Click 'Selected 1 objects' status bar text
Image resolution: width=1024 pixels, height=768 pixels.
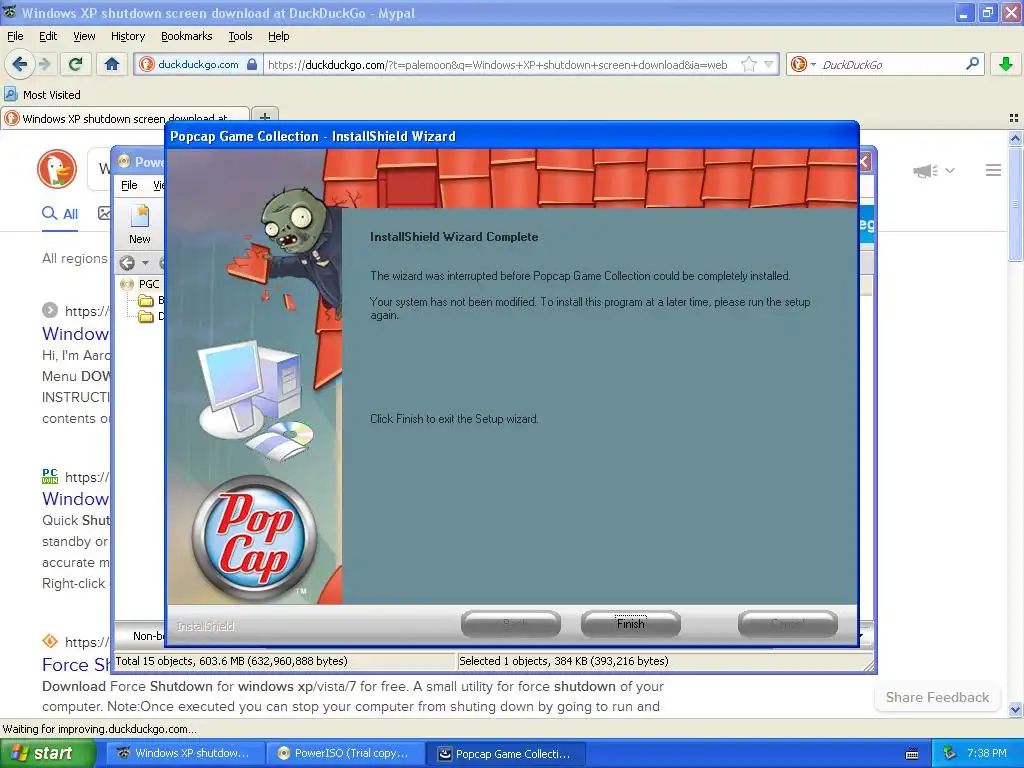point(564,661)
